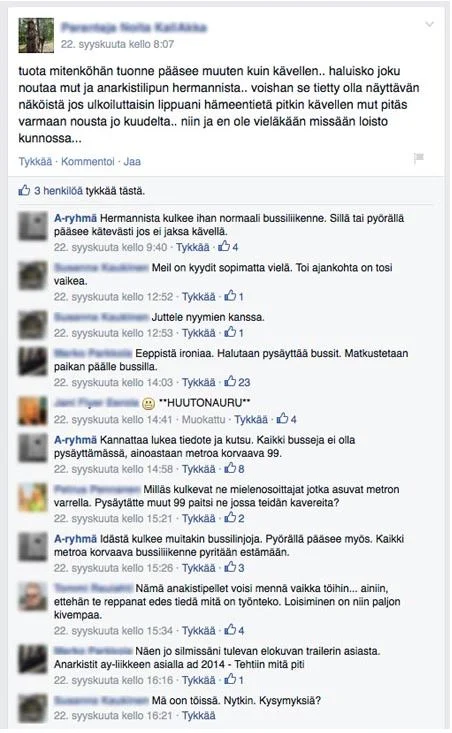Click the thumbs-up icon on the 9:40 comment
Viewport: 452px width, 733px height.
click(x=224, y=246)
